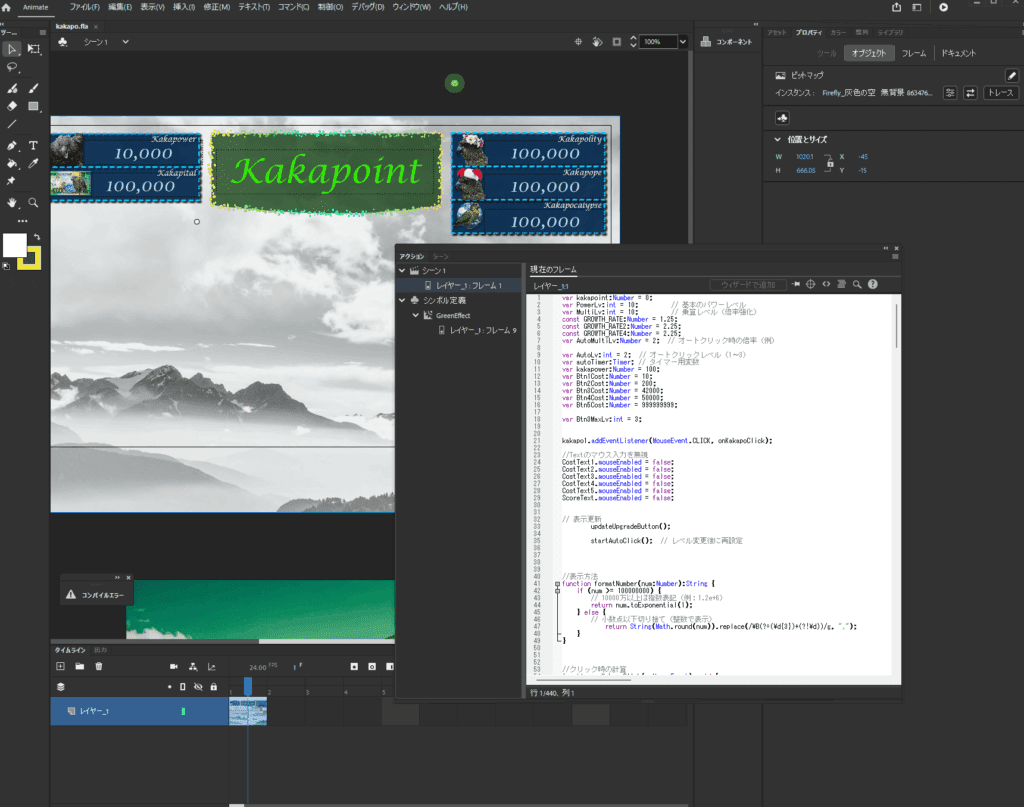
Task: Pick the Text tool
Action: click(33, 145)
